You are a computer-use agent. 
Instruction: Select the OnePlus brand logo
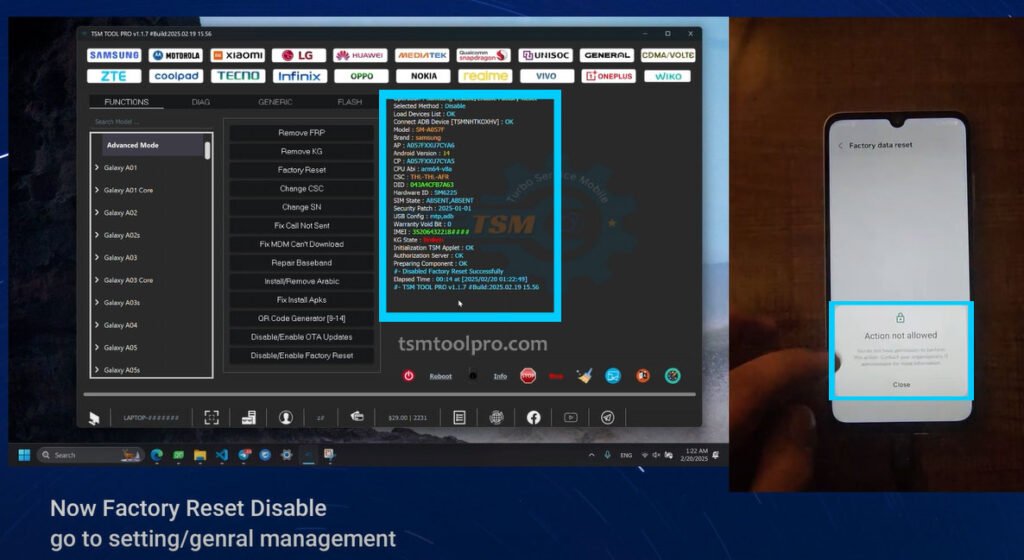click(x=609, y=76)
